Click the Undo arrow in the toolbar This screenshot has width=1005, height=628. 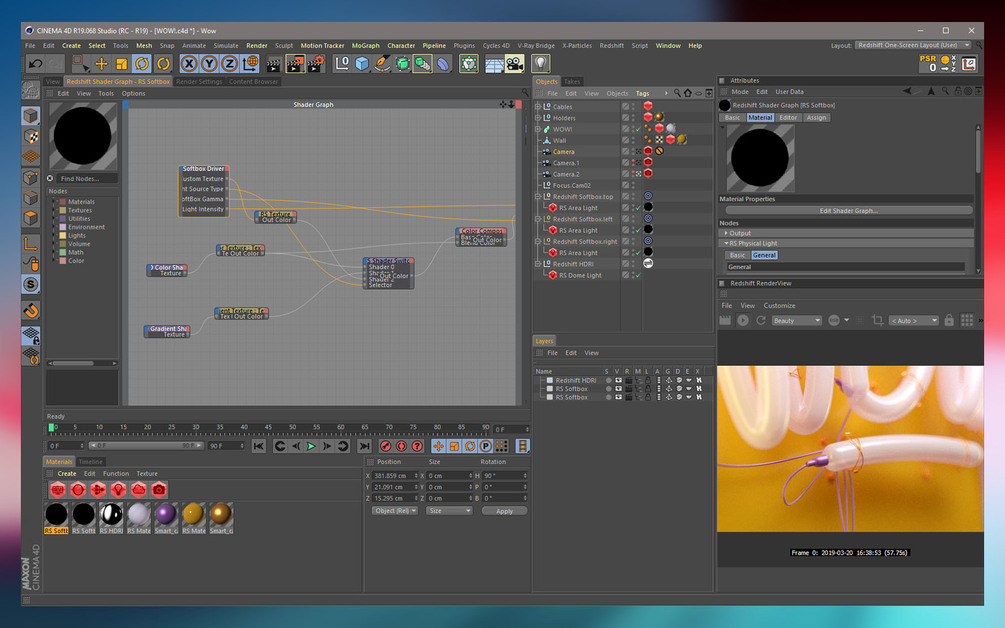(35, 63)
